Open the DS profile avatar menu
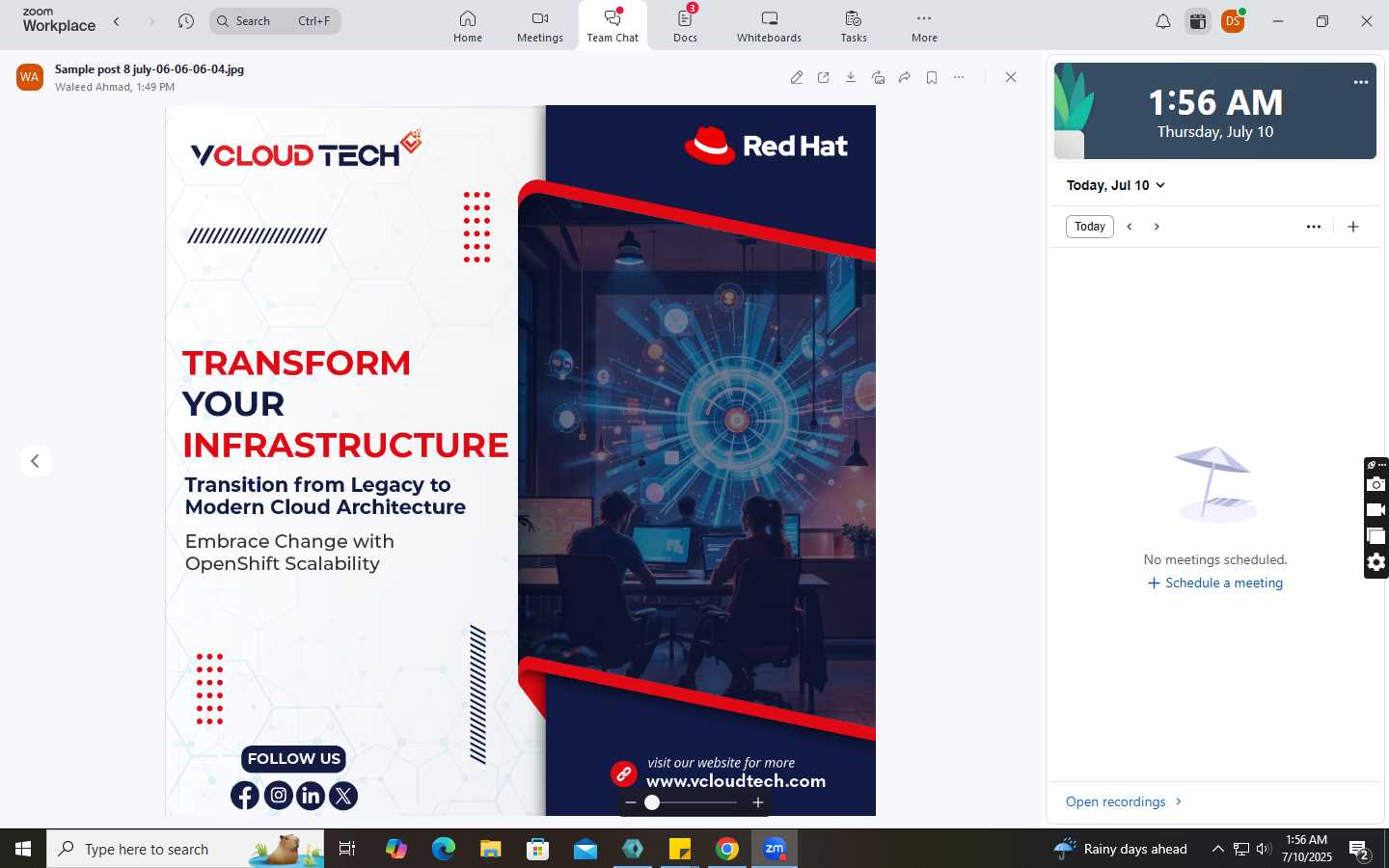Image resolution: width=1389 pixels, height=868 pixels. 1233,21
